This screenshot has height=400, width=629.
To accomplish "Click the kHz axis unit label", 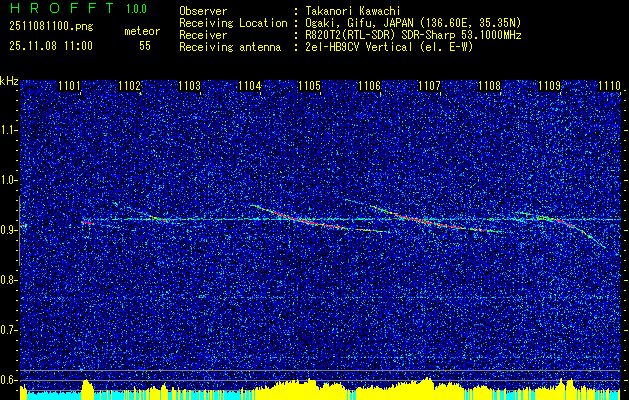I will [9, 80].
